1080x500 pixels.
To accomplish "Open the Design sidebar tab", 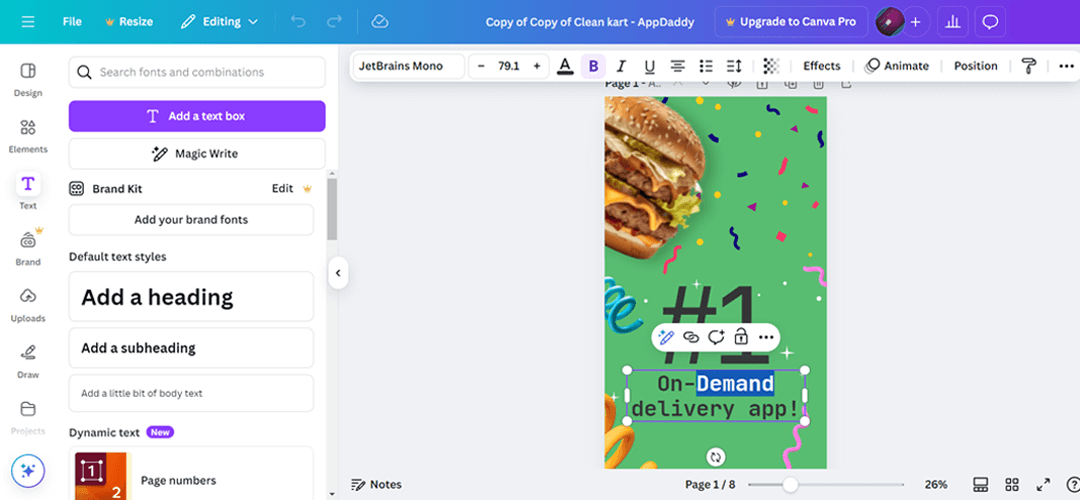I will (28, 79).
